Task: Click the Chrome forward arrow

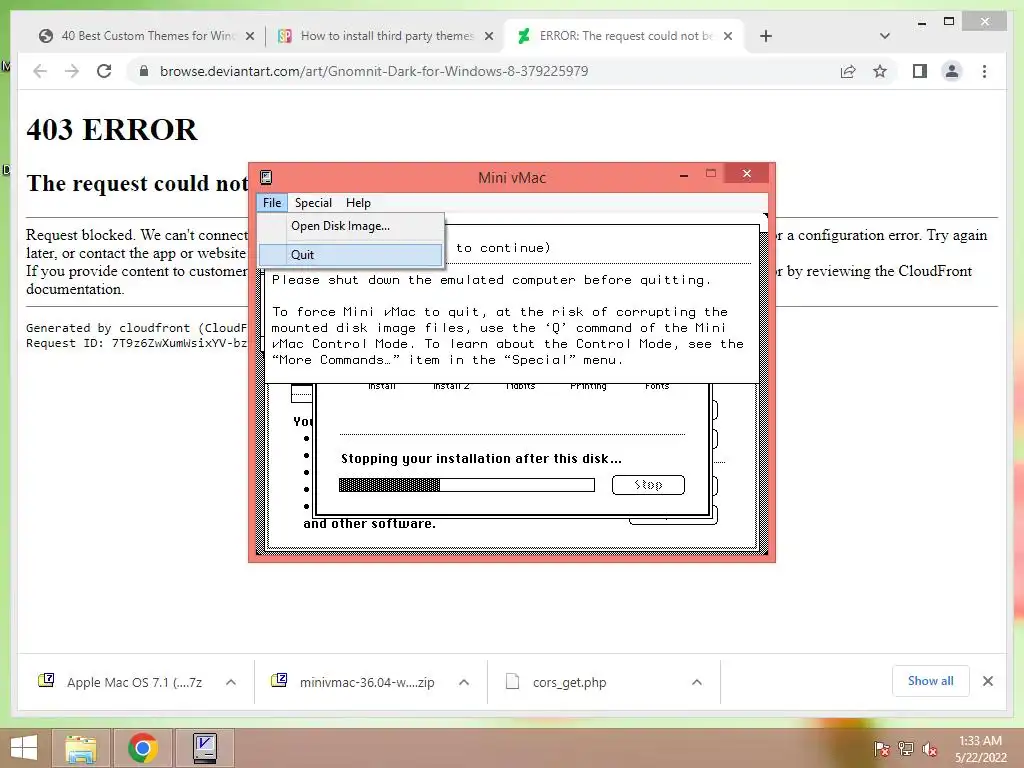Action: (72, 71)
